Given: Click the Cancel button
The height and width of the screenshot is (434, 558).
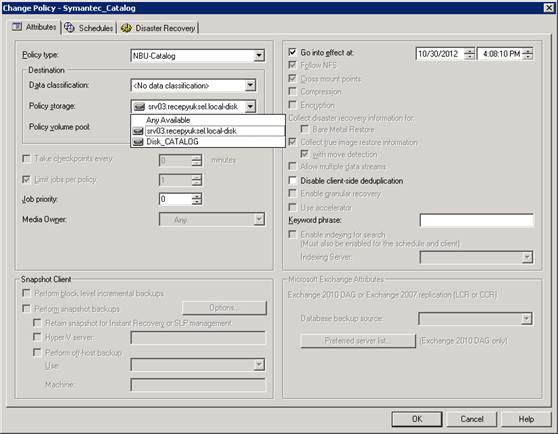Looking at the screenshot, I should point(472,419).
